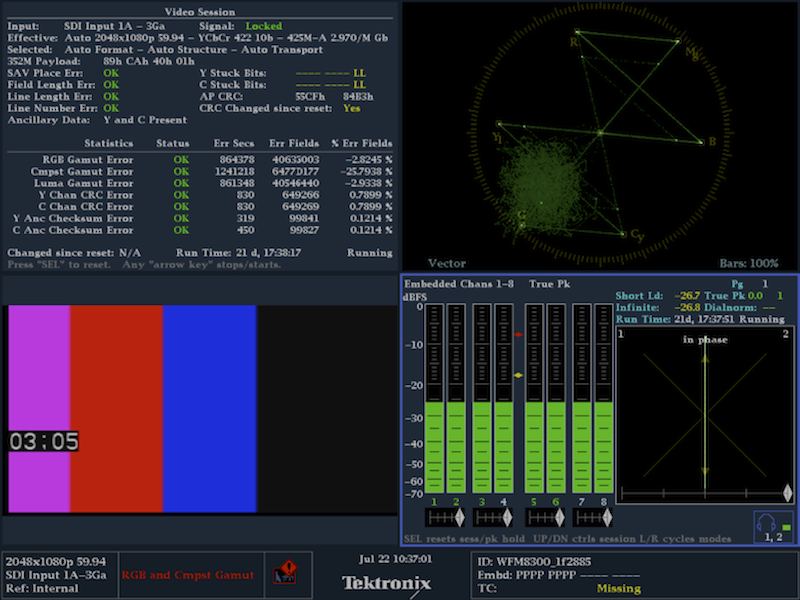
Task: Click the red peak marker beside the audio meters
Action: point(520,334)
